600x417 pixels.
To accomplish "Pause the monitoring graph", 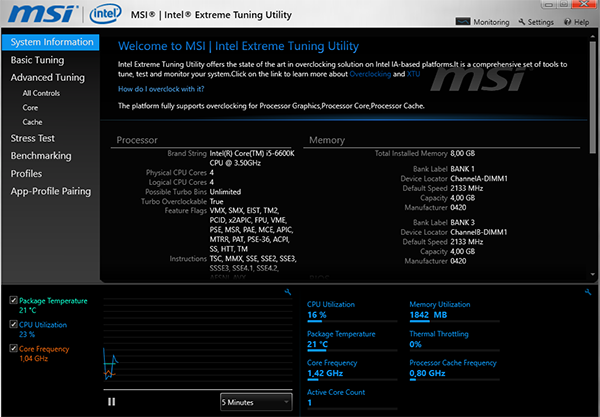I will 111,402.
